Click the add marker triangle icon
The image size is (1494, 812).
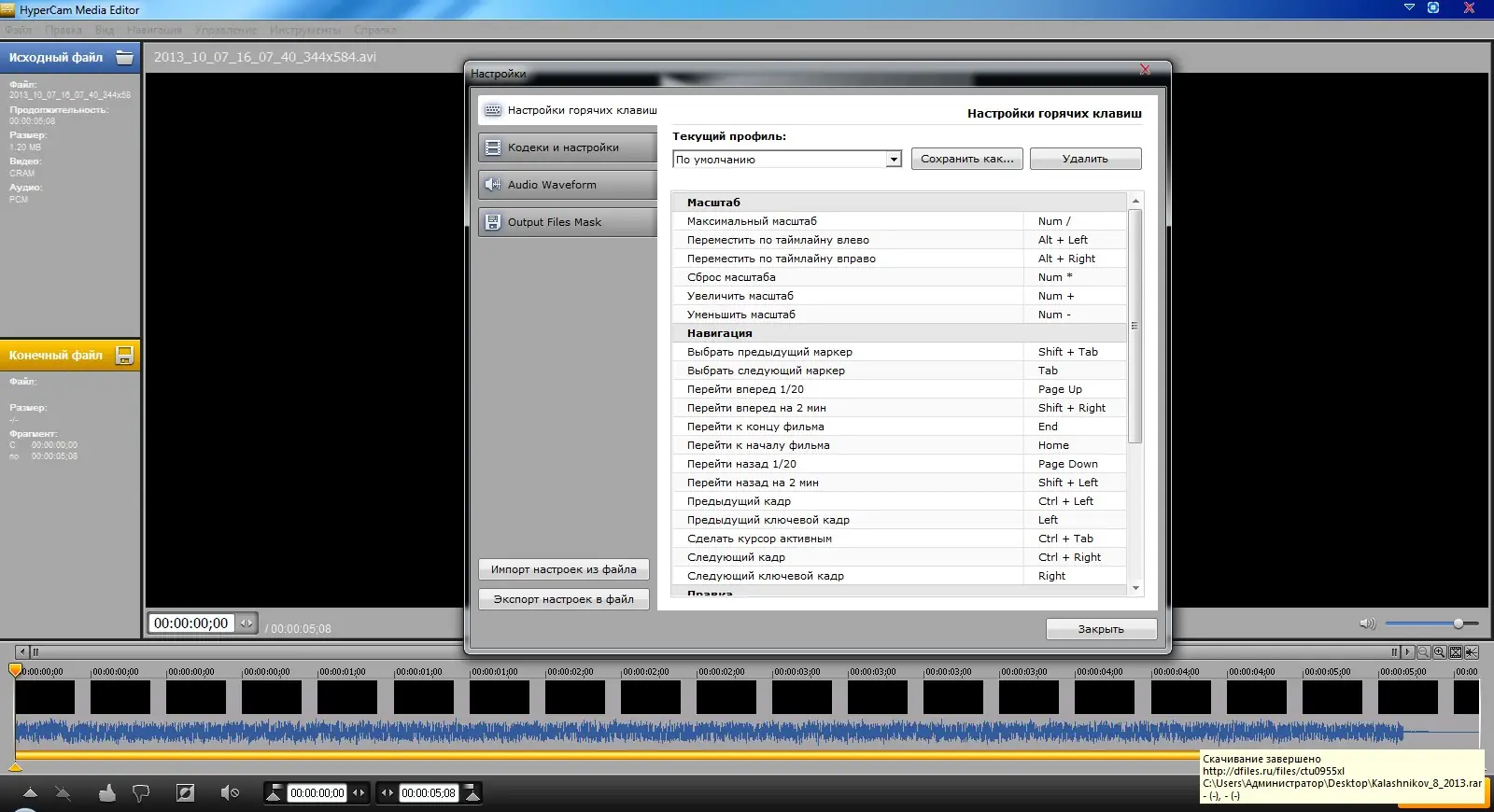click(x=30, y=793)
